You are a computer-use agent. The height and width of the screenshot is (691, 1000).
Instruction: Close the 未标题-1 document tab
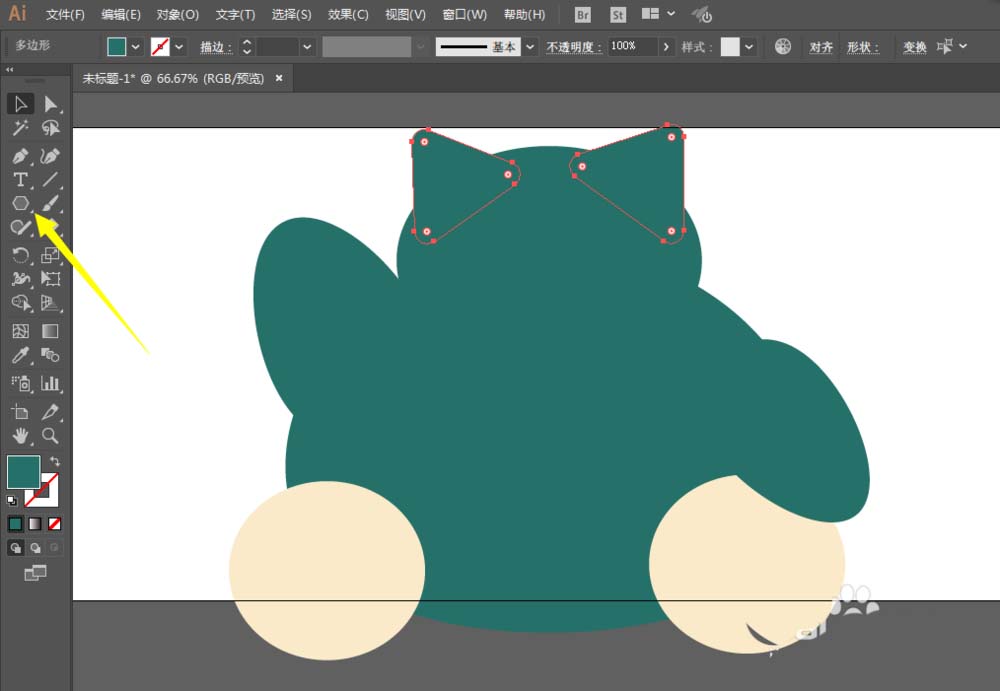279,78
